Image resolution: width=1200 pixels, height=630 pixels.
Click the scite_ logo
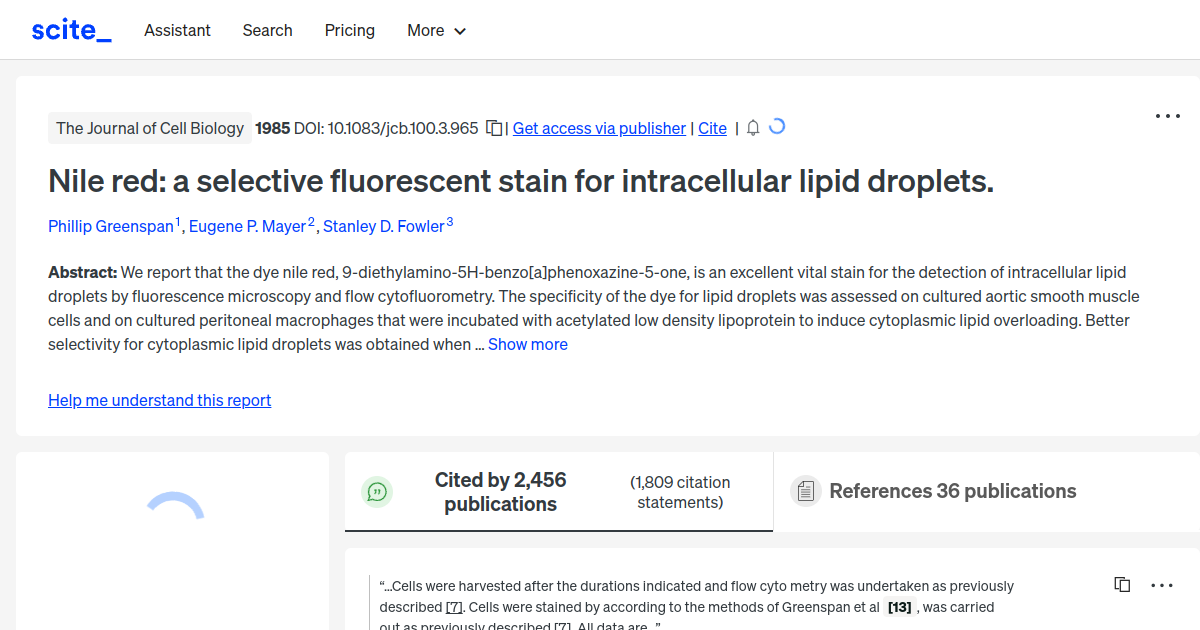click(70, 29)
